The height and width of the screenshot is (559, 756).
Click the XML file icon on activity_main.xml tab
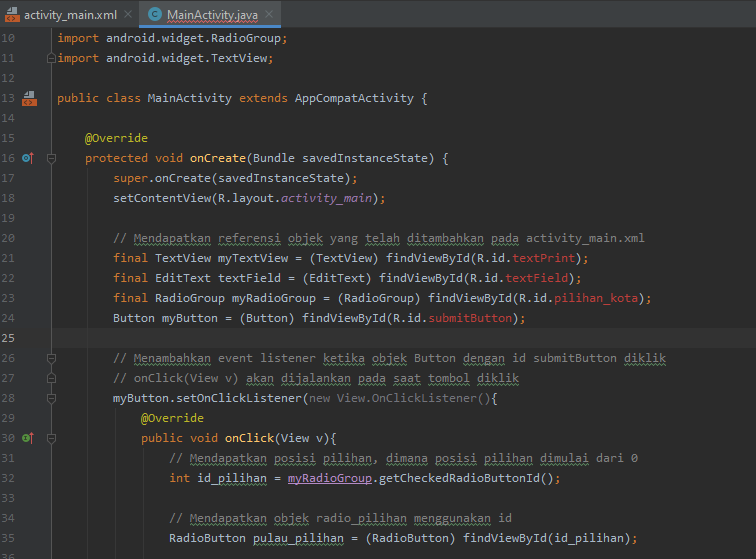[x=12, y=15]
